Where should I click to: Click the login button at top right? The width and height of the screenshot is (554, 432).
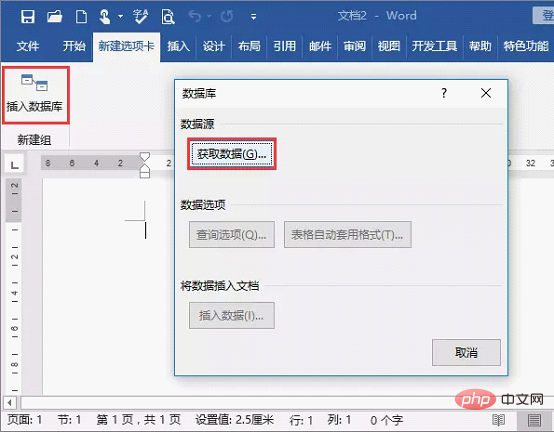(x=543, y=16)
